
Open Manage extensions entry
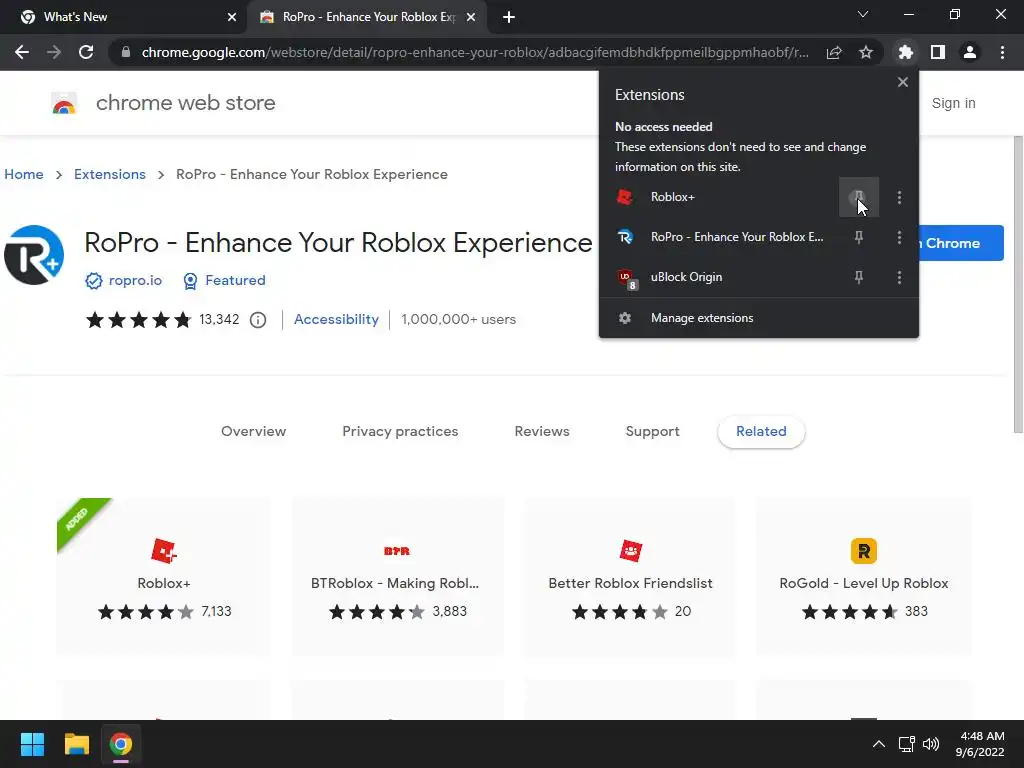coord(758,318)
